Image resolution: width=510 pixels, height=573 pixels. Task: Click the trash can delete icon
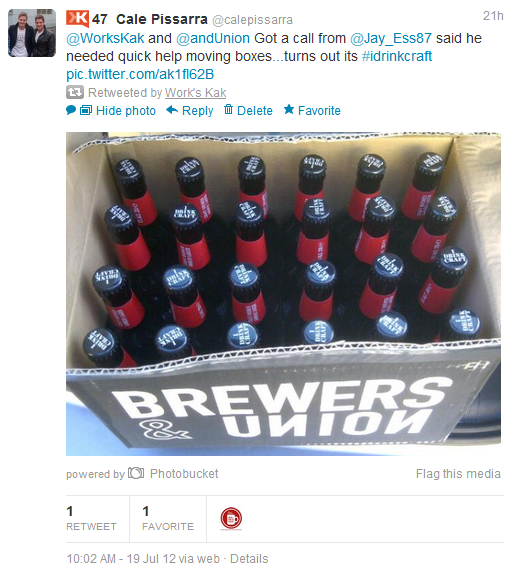(x=228, y=109)
